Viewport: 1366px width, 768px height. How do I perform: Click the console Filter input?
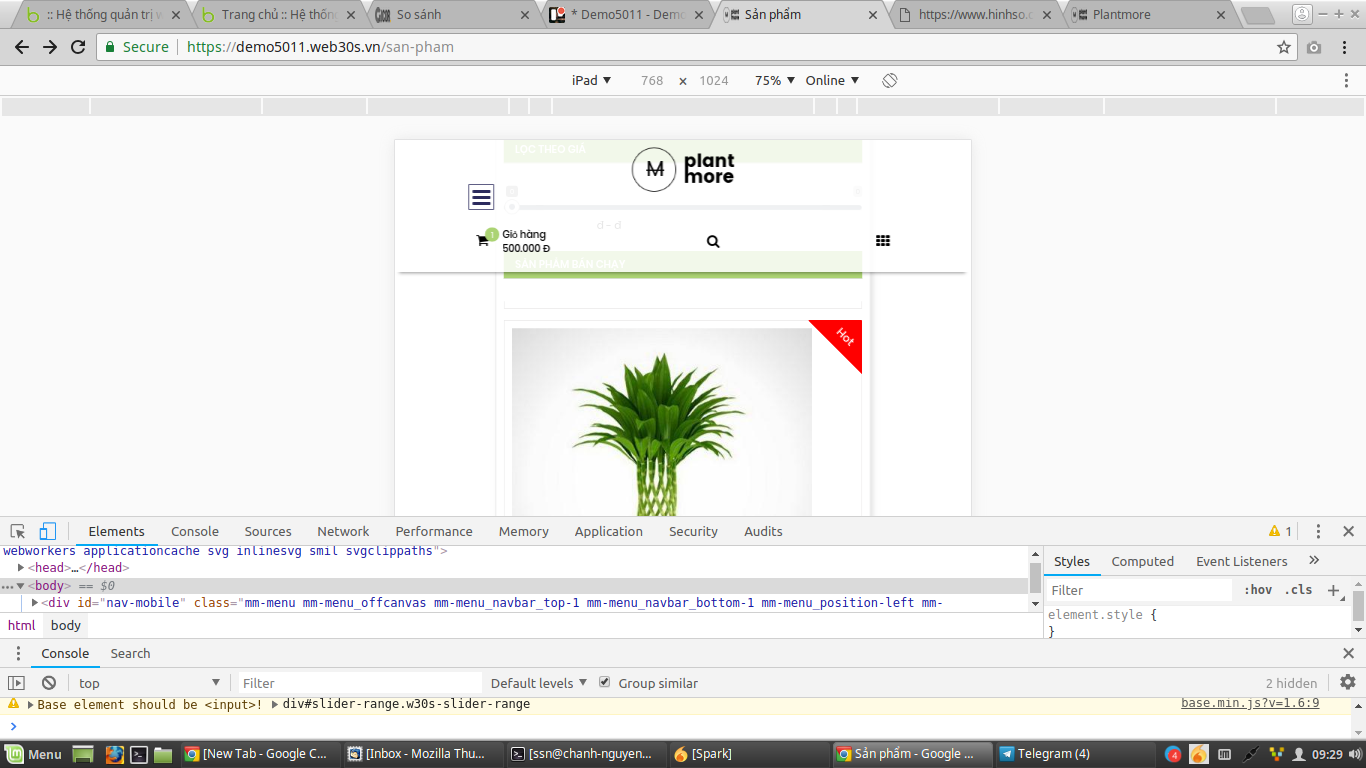(x=360, y=683)
